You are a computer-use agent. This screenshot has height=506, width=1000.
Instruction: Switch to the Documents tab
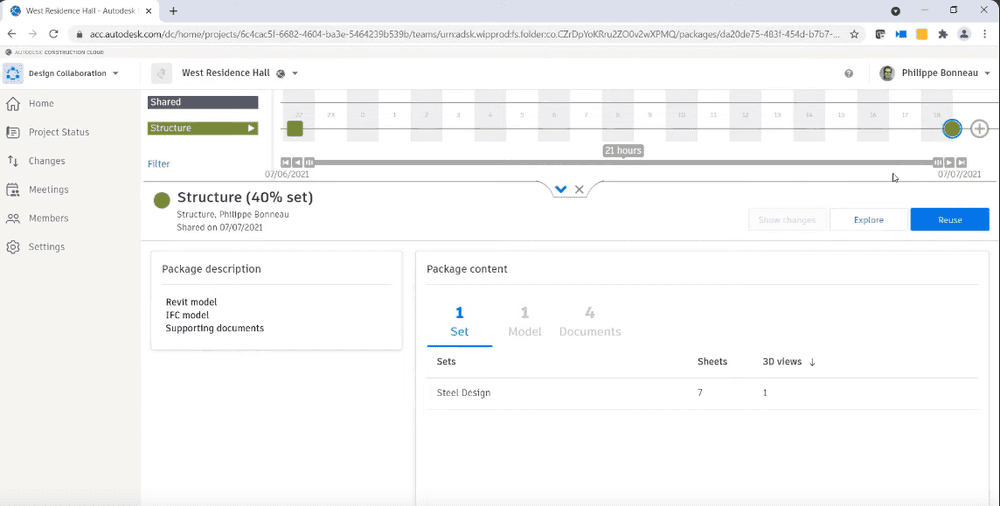click(590, 322)
